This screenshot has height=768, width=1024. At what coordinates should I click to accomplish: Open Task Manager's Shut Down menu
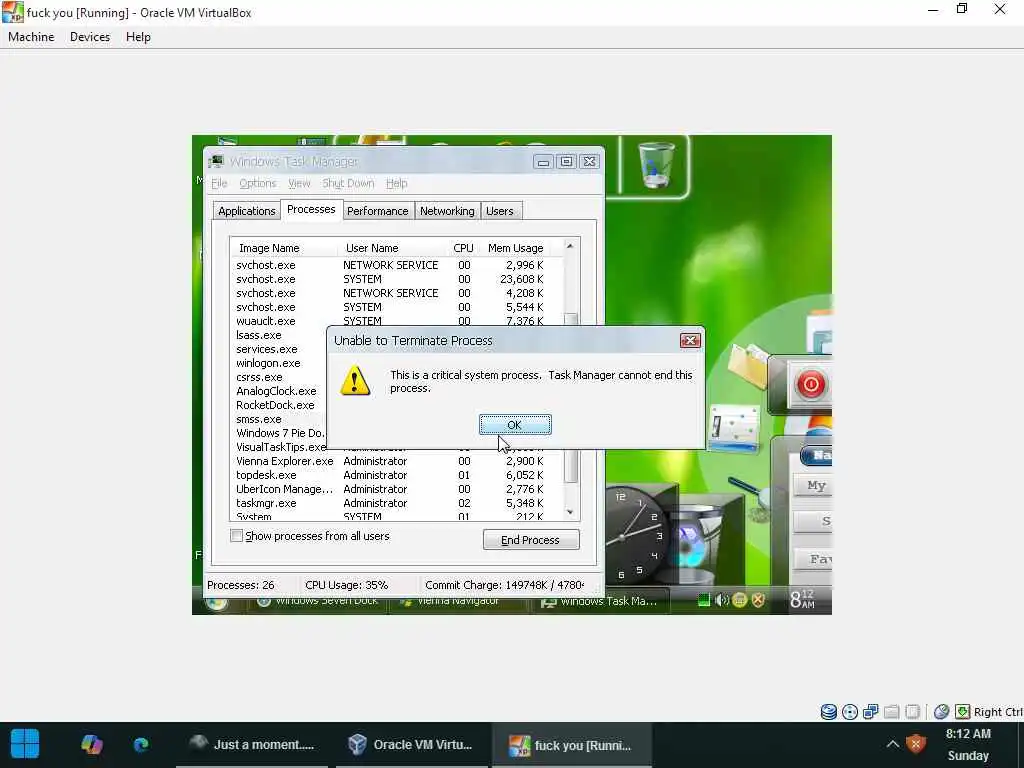pos(348,184)
